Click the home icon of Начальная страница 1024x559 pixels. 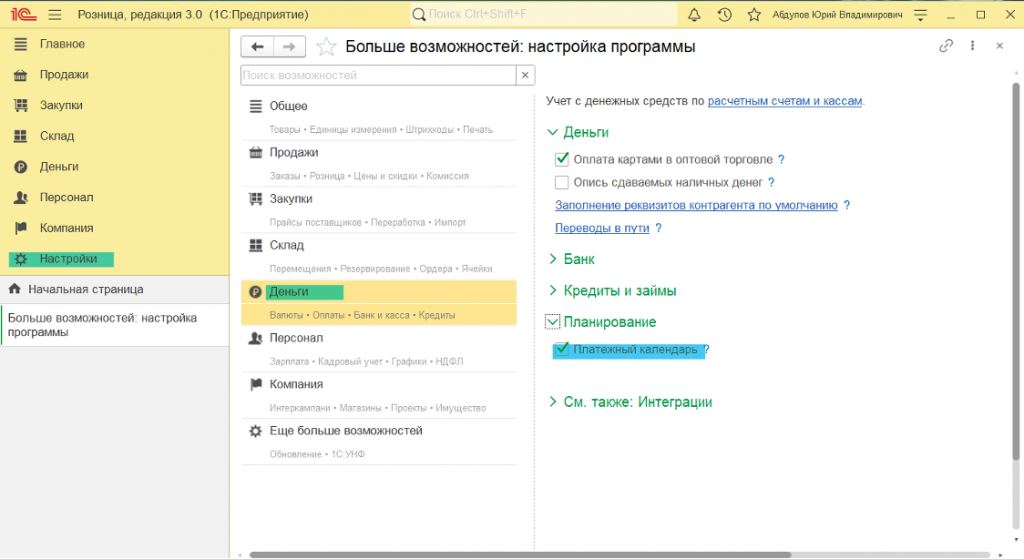coord(14,289)
